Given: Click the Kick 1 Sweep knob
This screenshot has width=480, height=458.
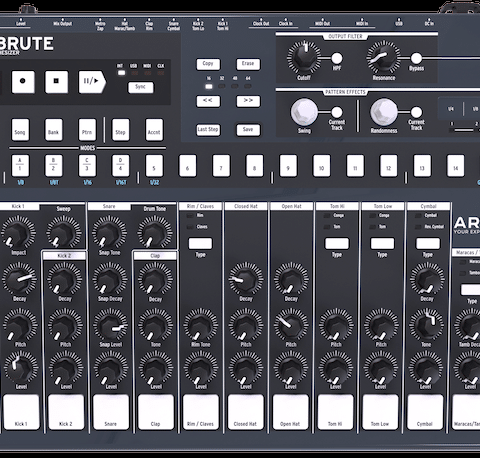Looking at the screenshot, I should (x=64, y=232).
